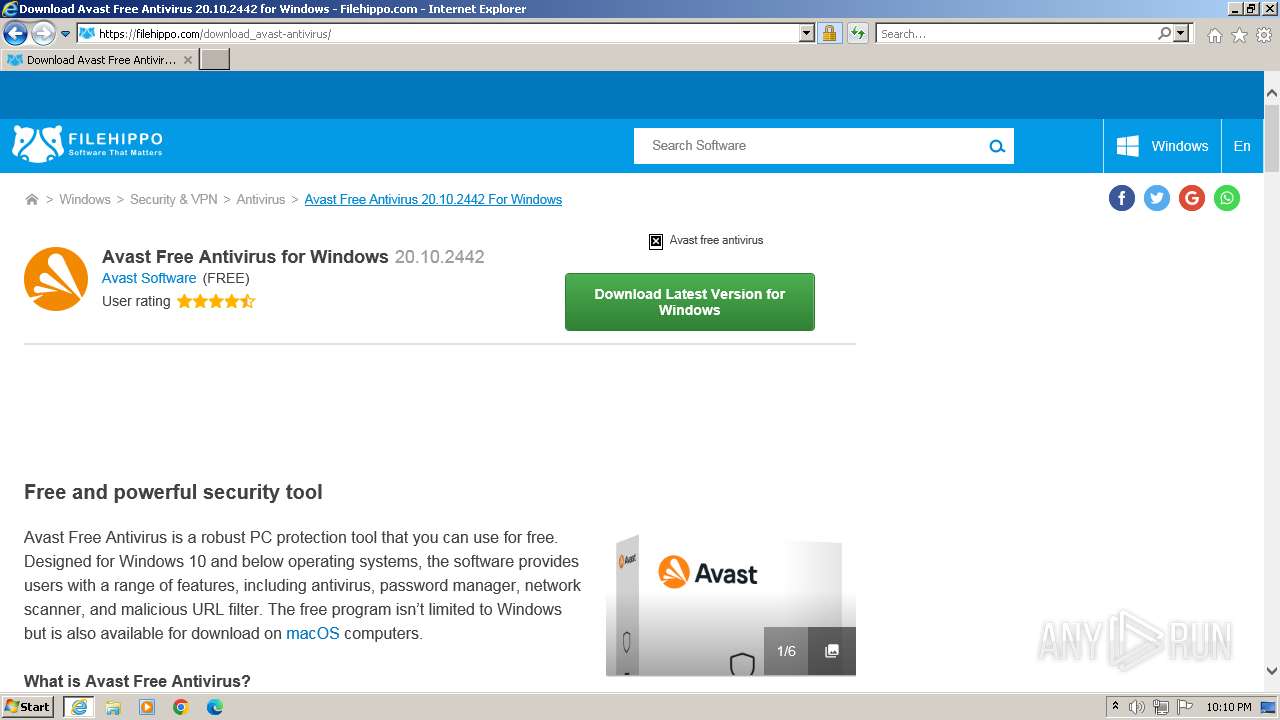Click Download Latest Version for Windows button
This screenshot has width=1280, height=720.
point(690,302)
